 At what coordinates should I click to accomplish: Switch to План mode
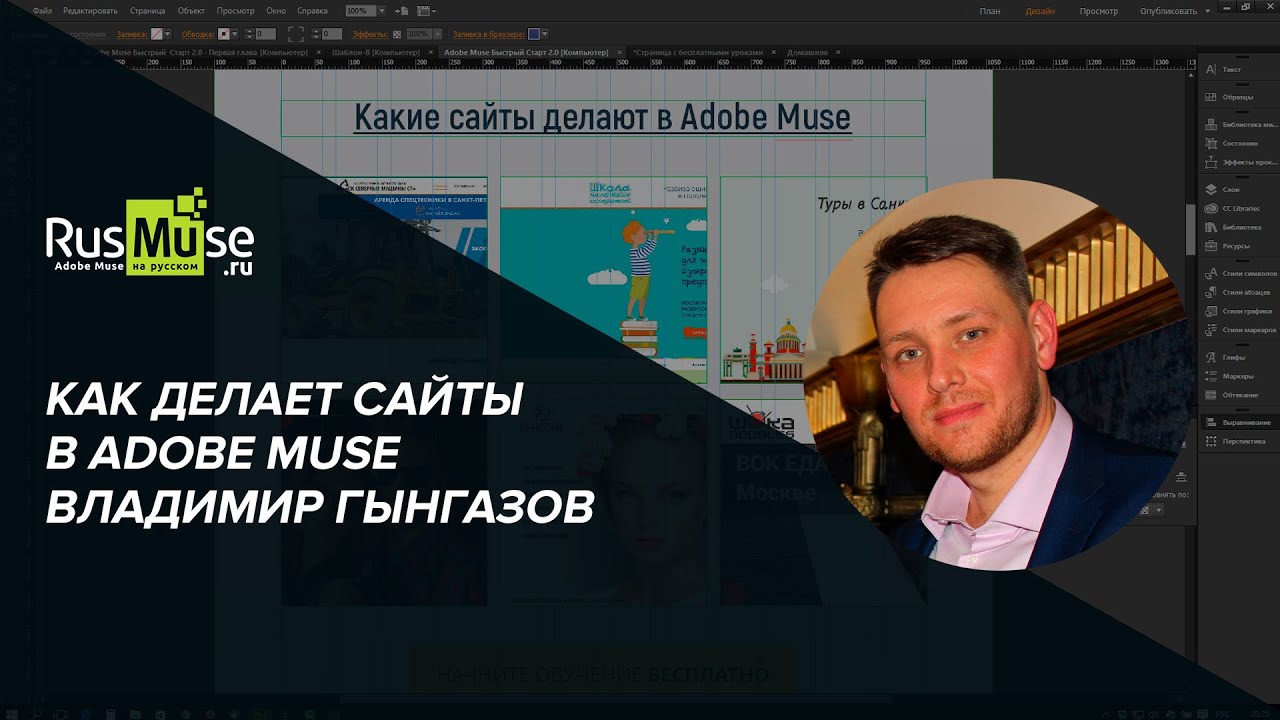(x=990, y=11)
